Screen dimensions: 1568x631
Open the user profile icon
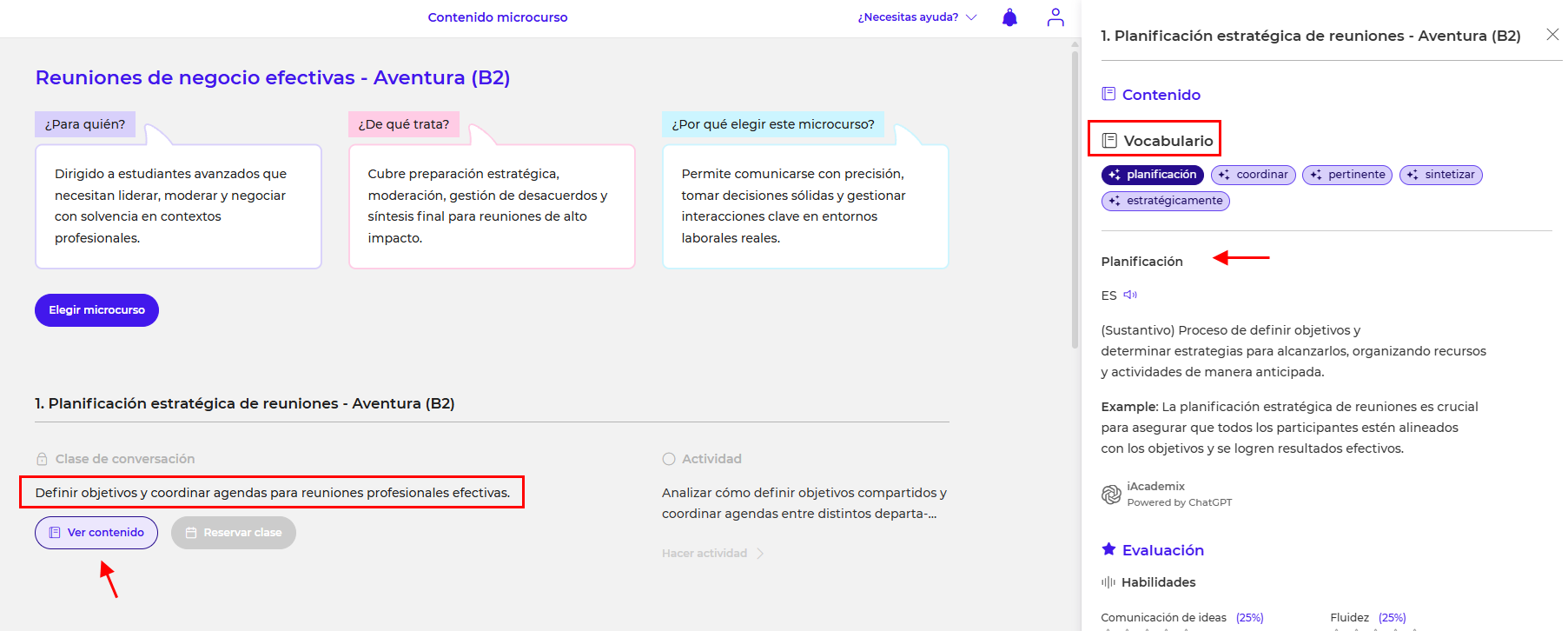[x=1055, y=17]
